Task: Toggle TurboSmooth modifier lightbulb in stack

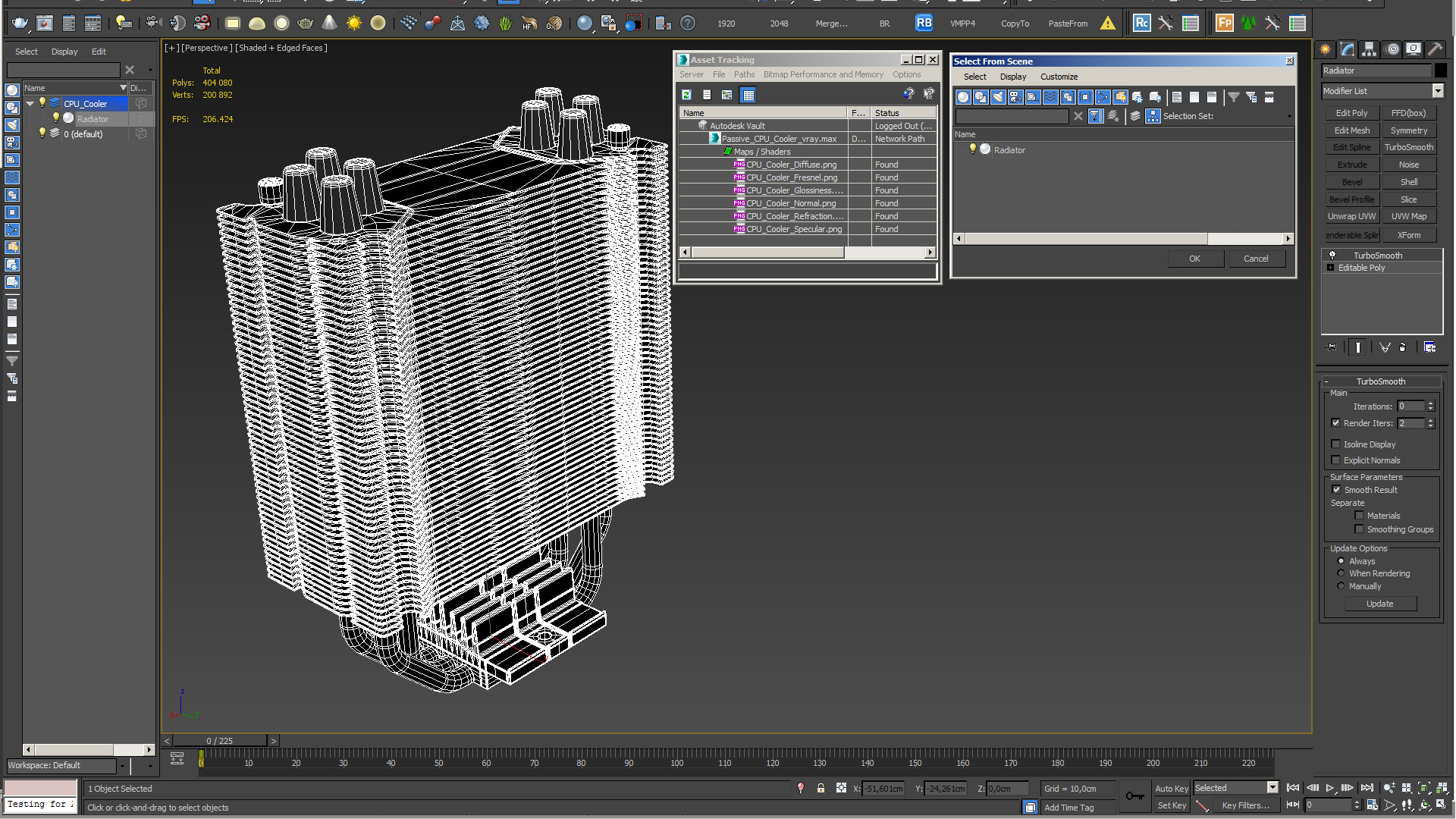Action: click(x=1332, y=256)
